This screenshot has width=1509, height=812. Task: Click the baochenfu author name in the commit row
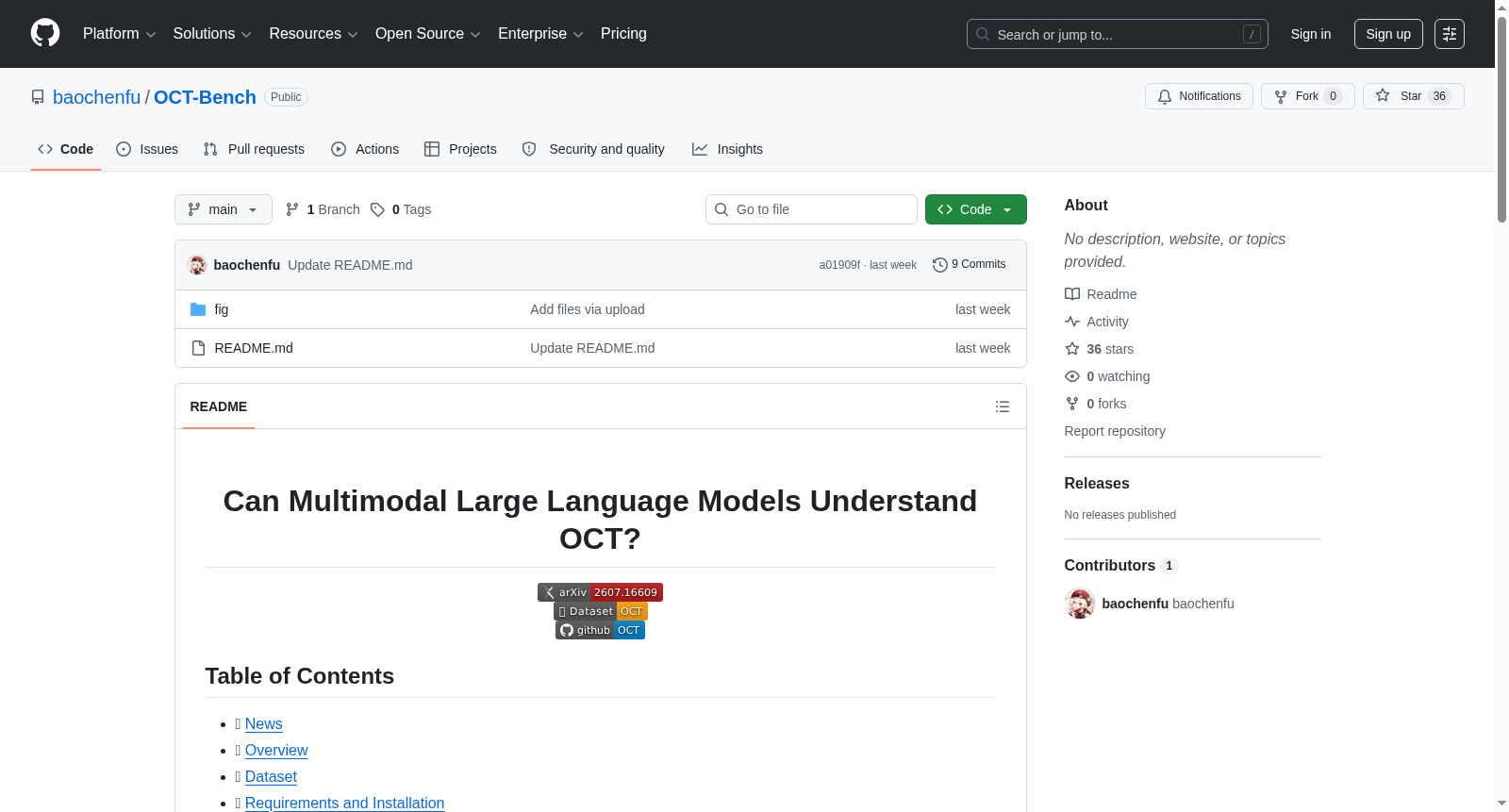point(247,265)
